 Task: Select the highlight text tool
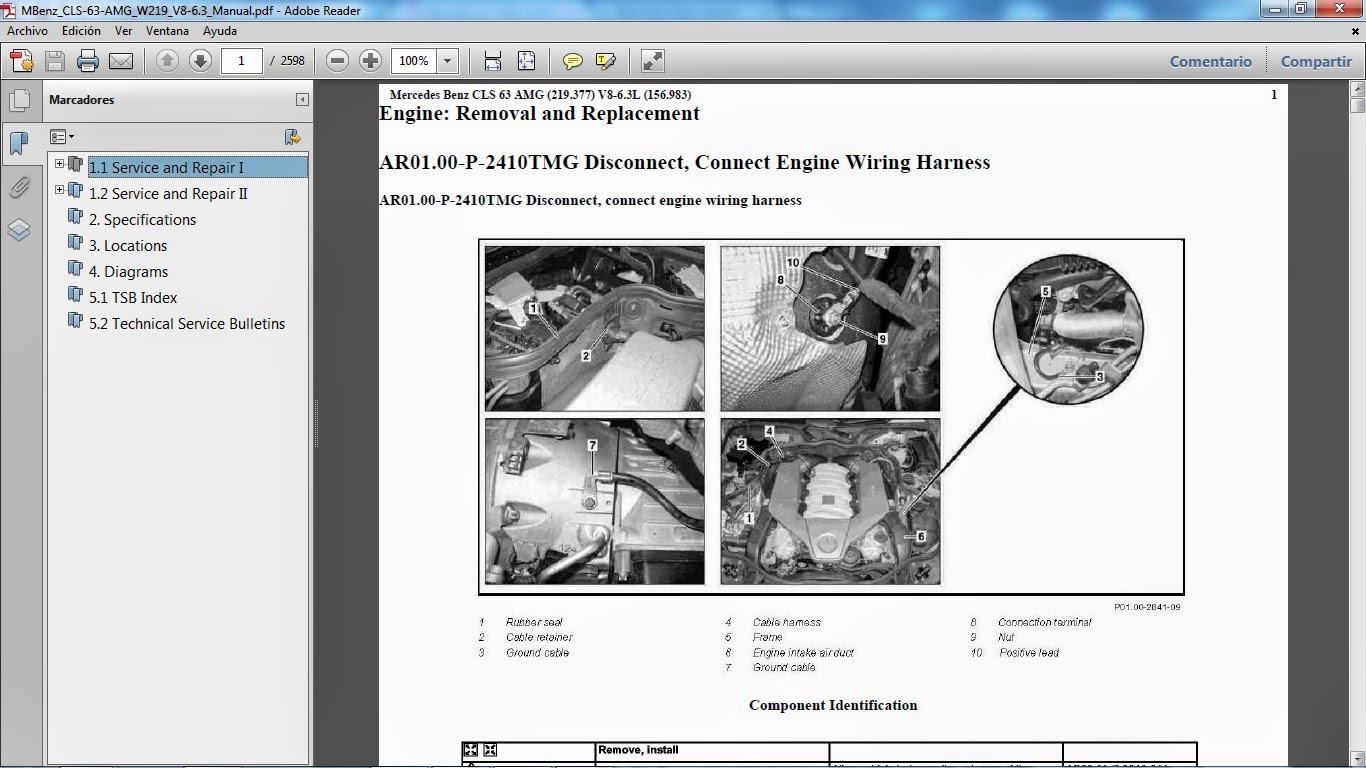point(605,61)
